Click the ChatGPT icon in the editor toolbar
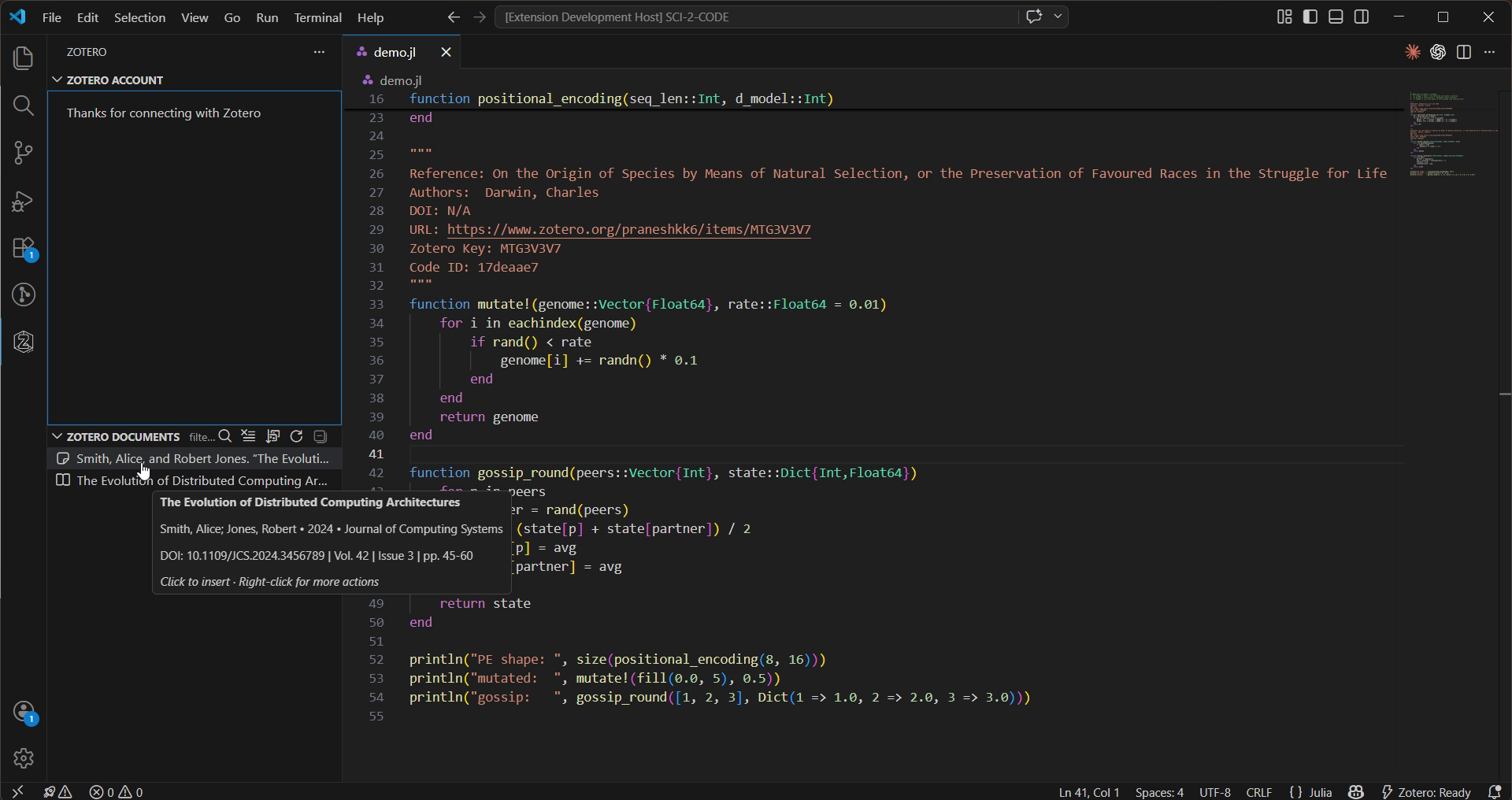 [1438, 52]
